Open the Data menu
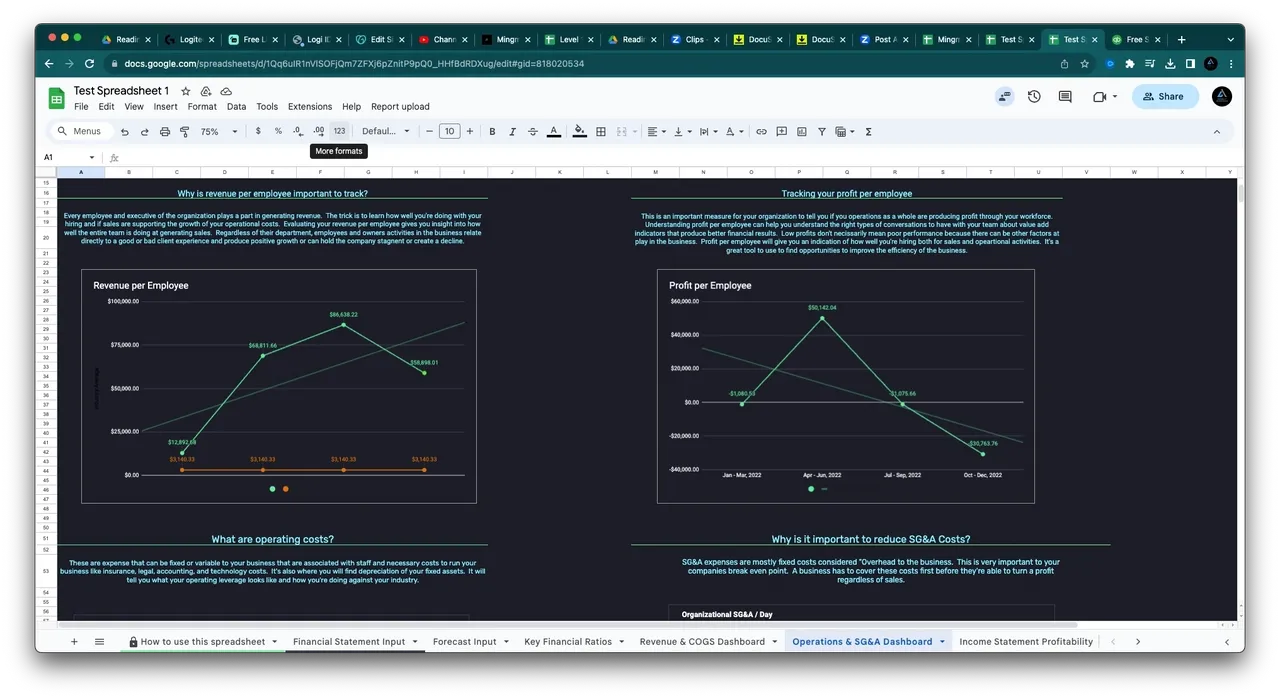Screen dimensions: 1280x699 (236, 107)
